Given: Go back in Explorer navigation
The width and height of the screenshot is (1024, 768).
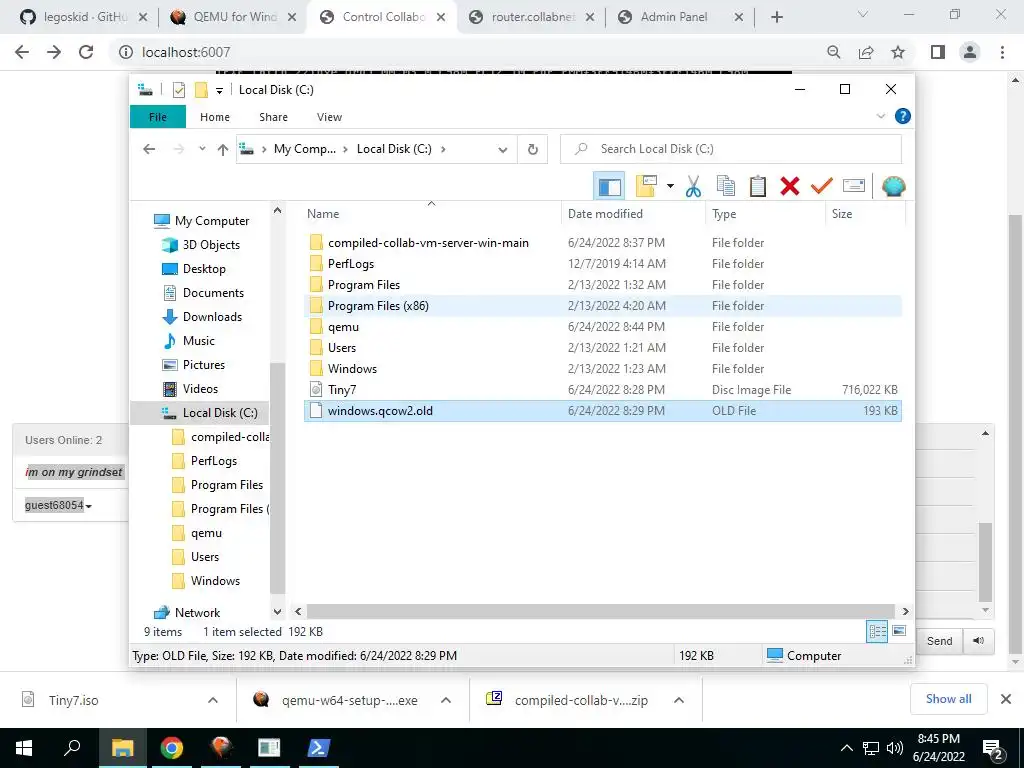Looking at the screenshot, I should (x=149, y=149).
